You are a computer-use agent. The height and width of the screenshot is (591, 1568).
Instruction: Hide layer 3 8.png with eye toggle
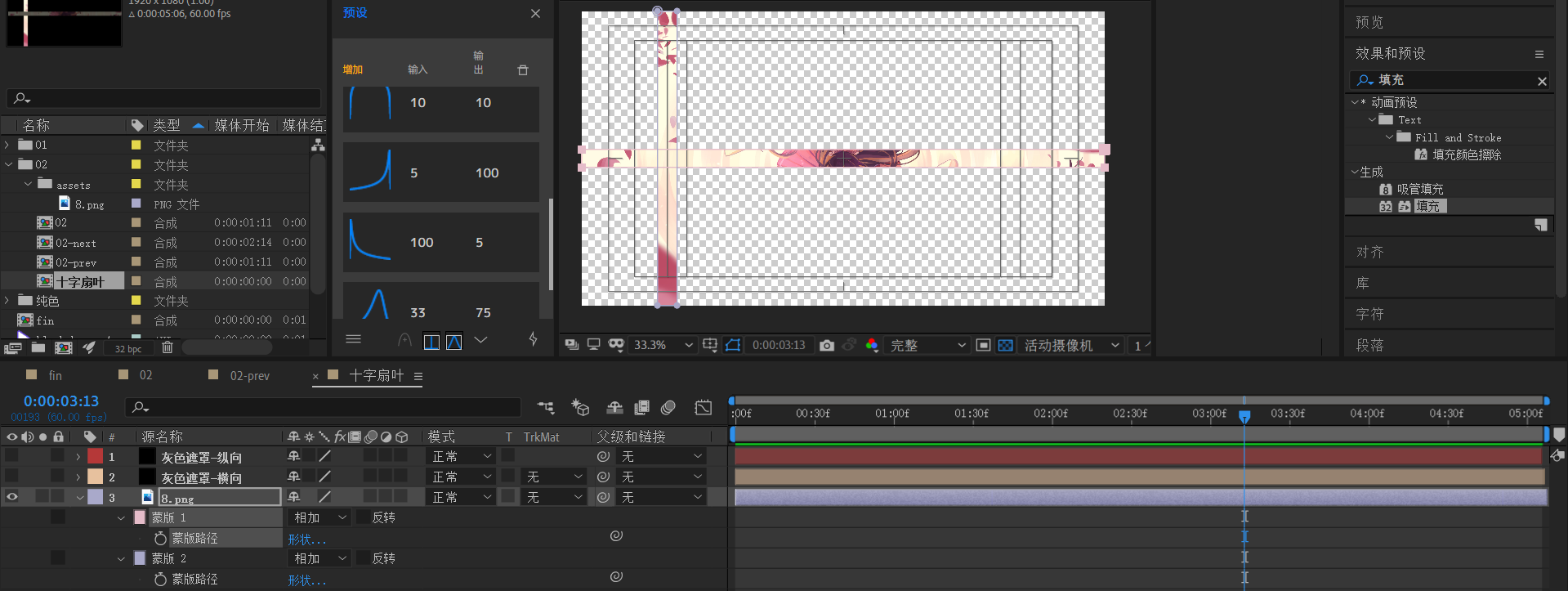tap(11, 496)
